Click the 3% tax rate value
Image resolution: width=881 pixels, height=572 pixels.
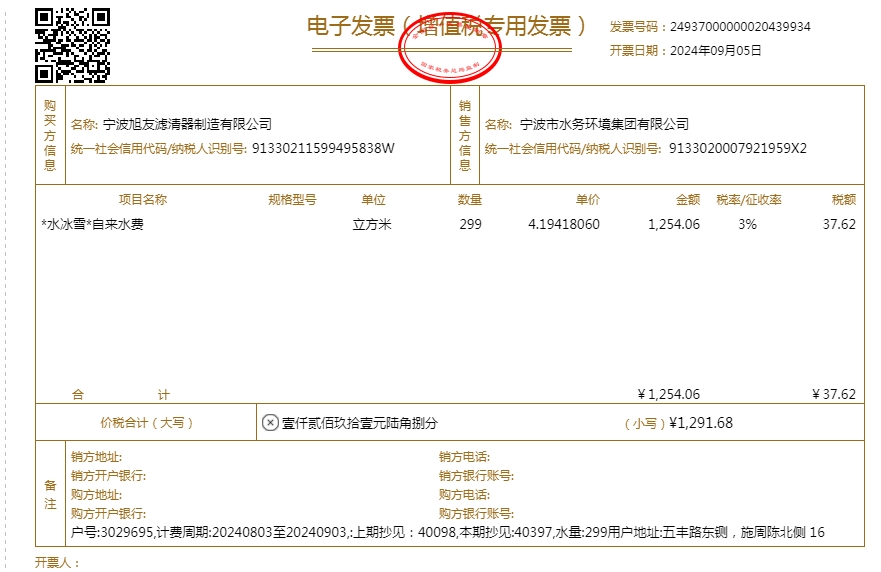747,225
